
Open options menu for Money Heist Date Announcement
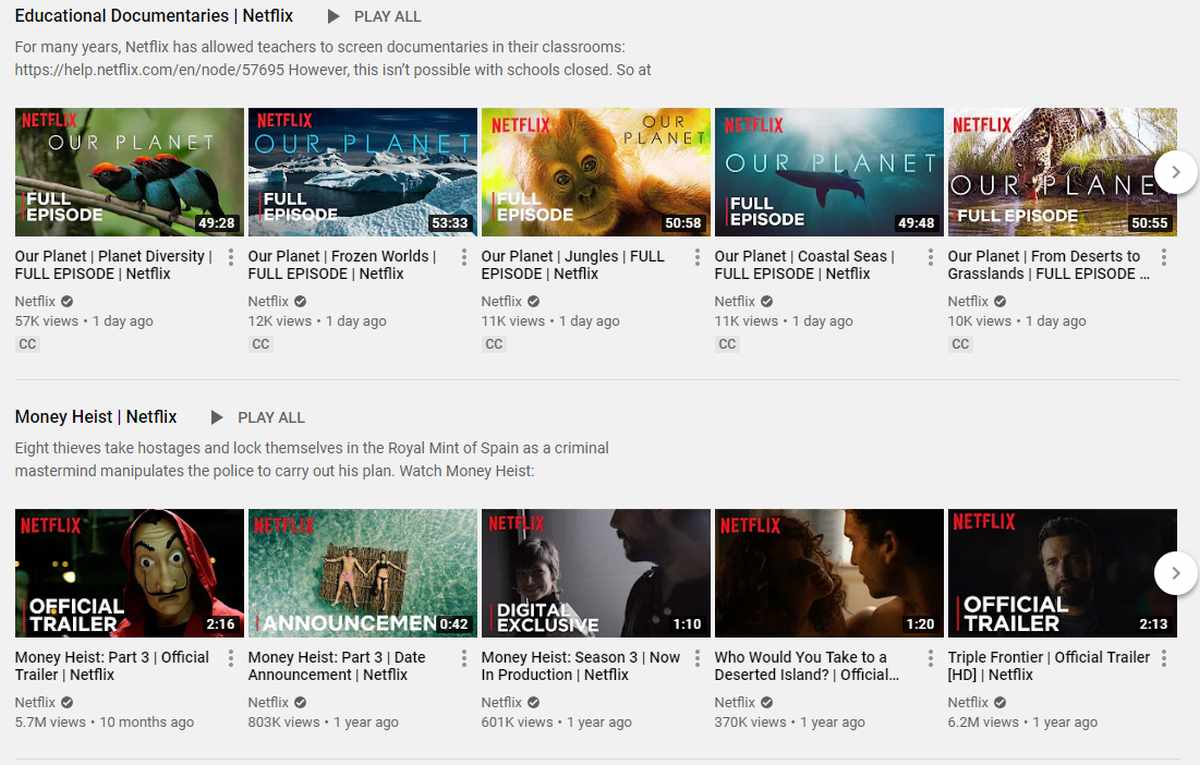[x=464, y=658]
